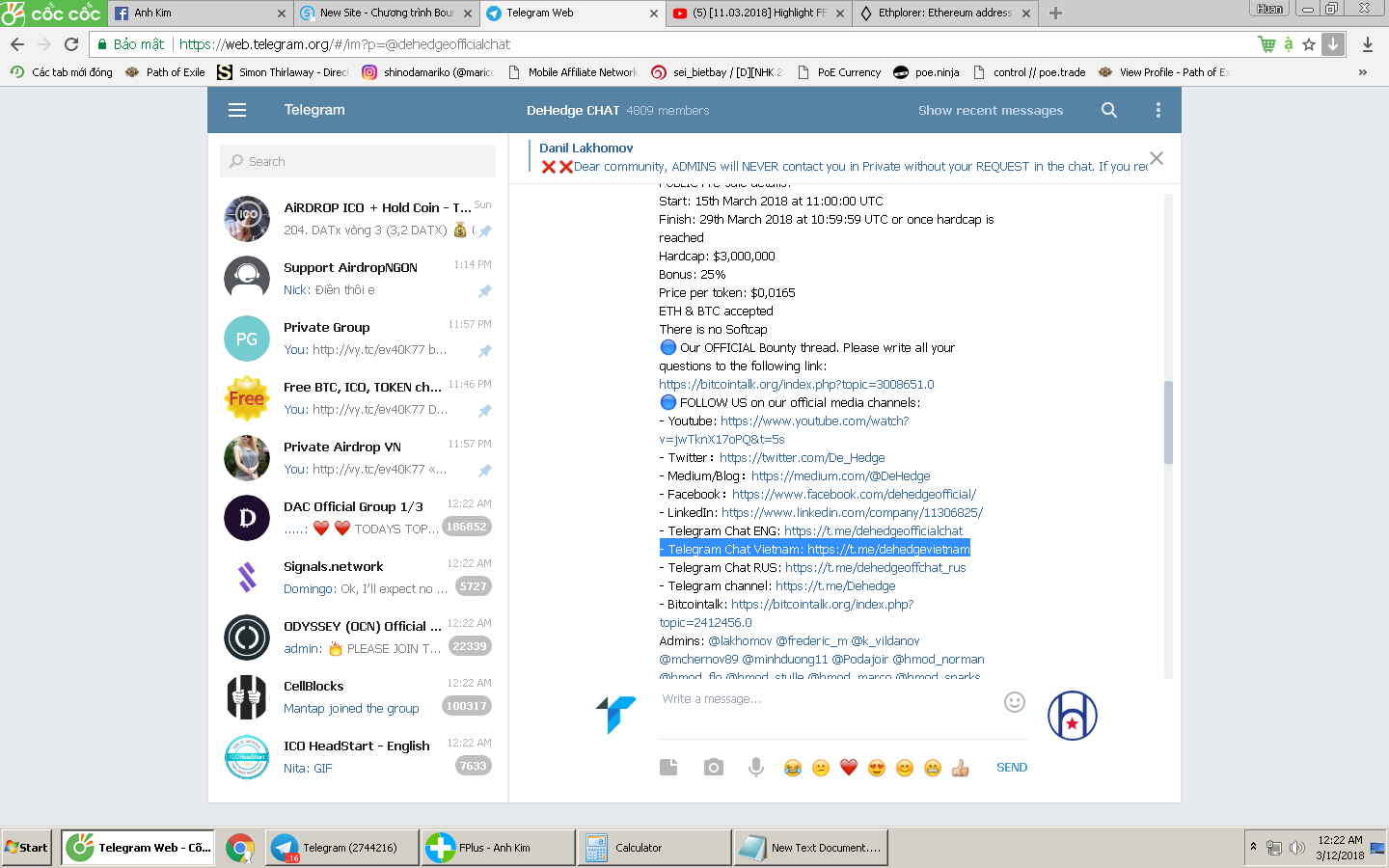The height and width of the screenshot is (868, 1389).
Task: Open the Free BTC, ICO, TOKEN chat
Action: 358,398
